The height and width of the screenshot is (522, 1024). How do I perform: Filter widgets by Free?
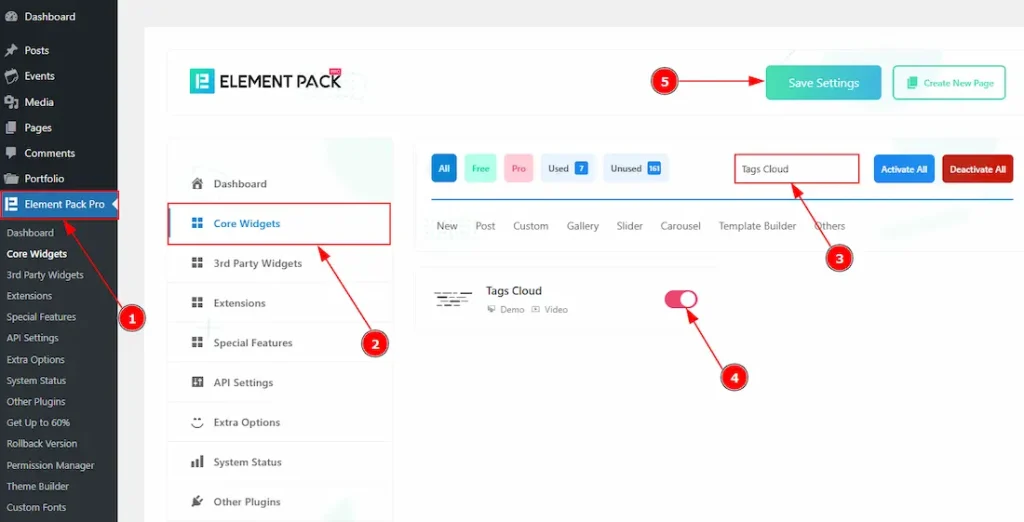coord(481,169)
